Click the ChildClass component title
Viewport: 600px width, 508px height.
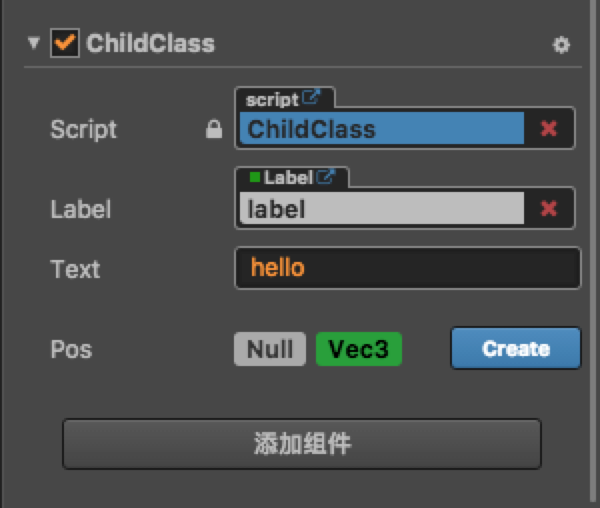(x=150, y=44)
